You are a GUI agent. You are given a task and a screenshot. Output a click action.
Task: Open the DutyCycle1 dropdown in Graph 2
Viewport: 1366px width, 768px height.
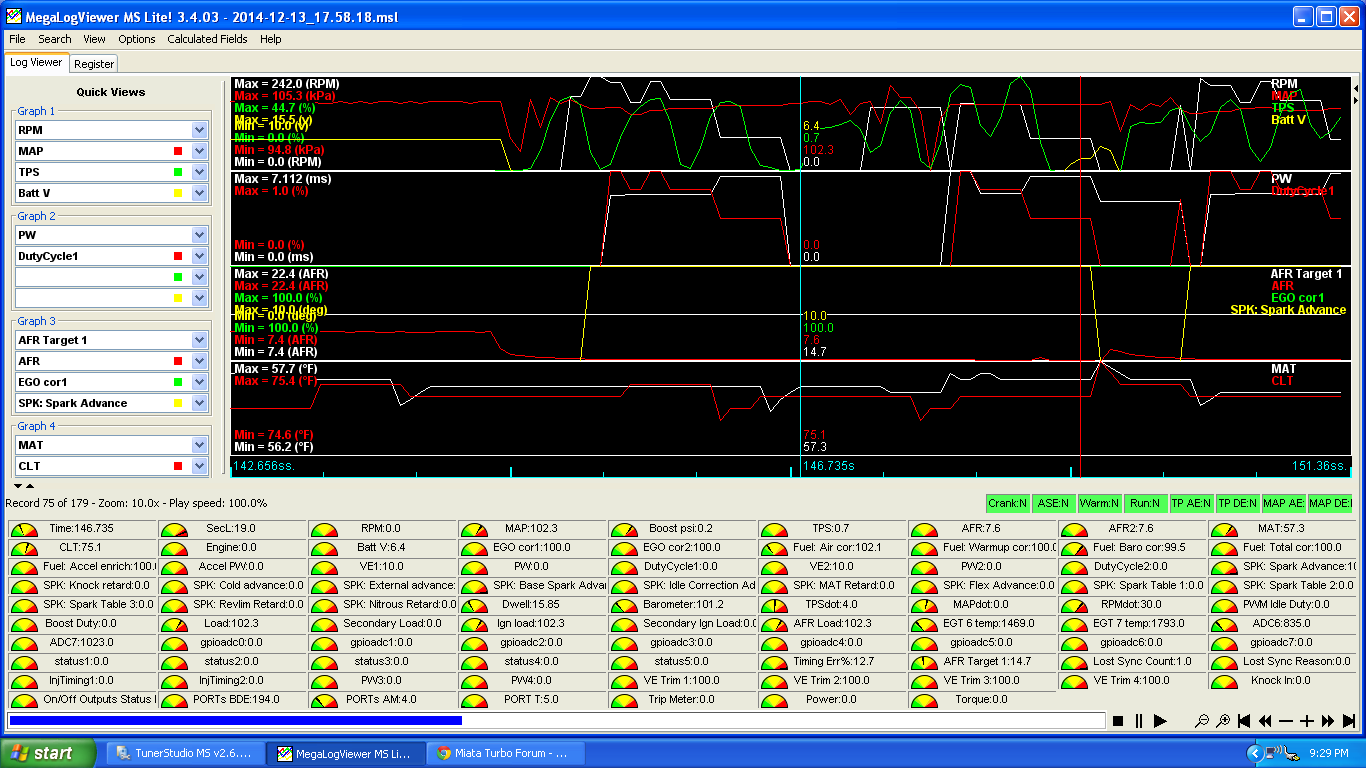point(199,254)
